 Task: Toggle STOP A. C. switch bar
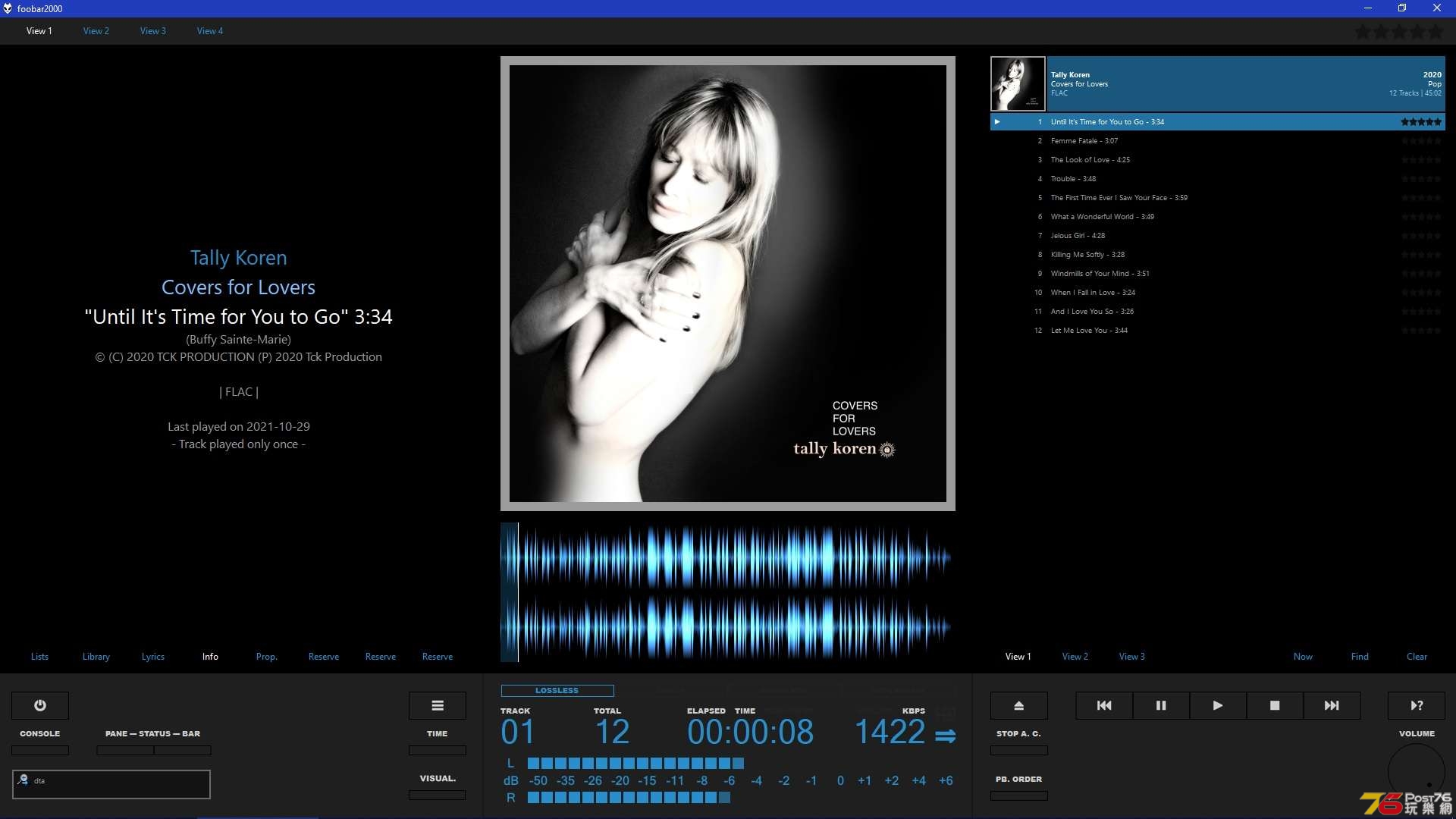point(1019,750)
